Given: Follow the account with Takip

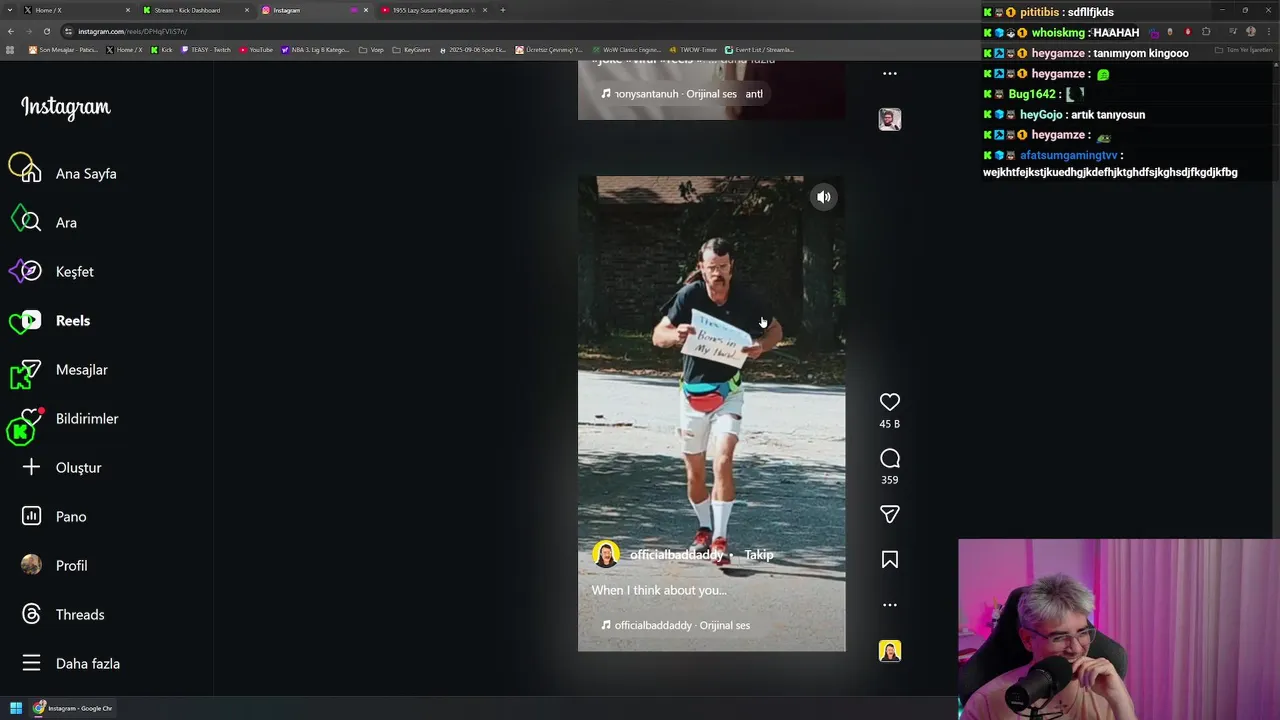Looking at the screenshot, I should (758, 555).
